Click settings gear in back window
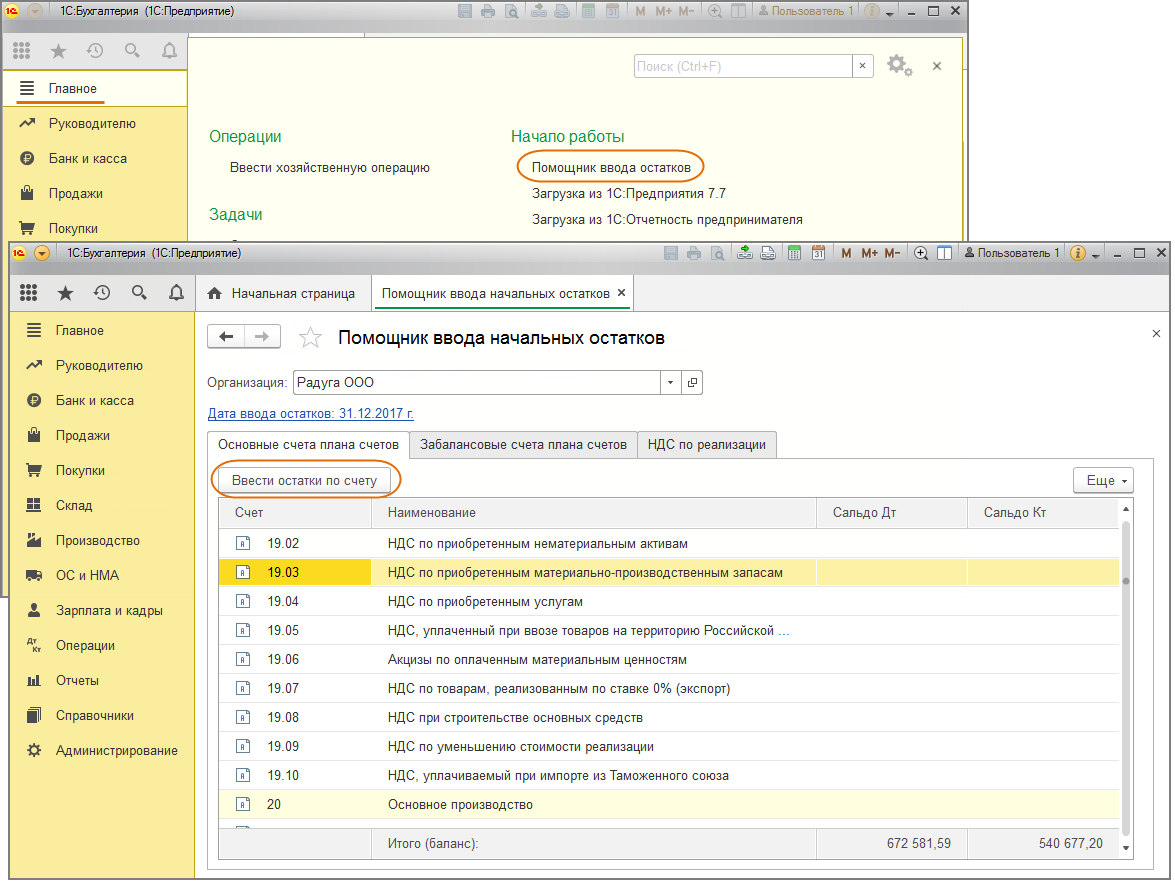The image size is (1175, 881). pos(898,66)
